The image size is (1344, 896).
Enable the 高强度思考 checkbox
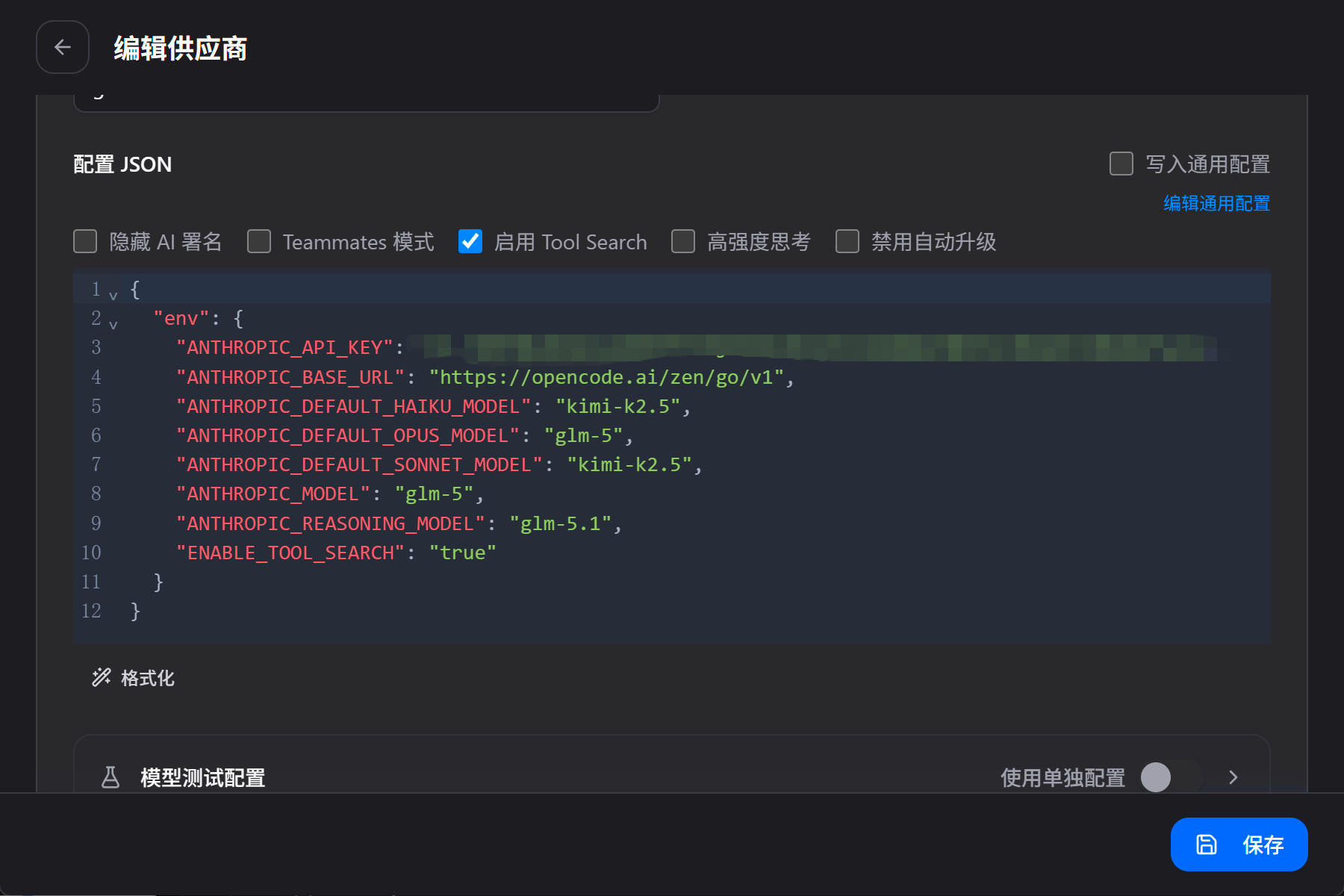tap(683, 241)
